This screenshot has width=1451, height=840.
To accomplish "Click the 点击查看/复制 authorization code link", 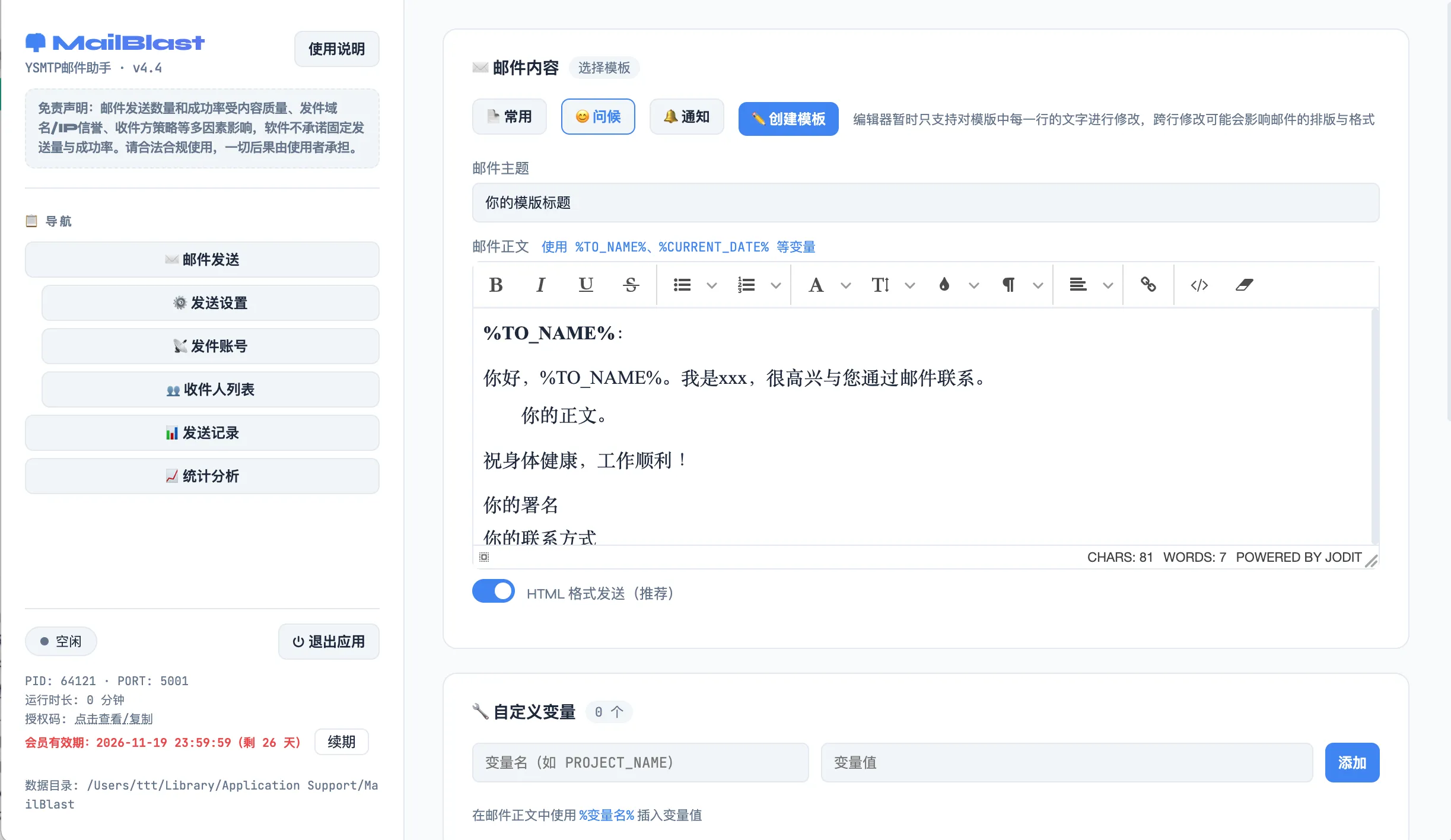I will [x=113, y=719].
